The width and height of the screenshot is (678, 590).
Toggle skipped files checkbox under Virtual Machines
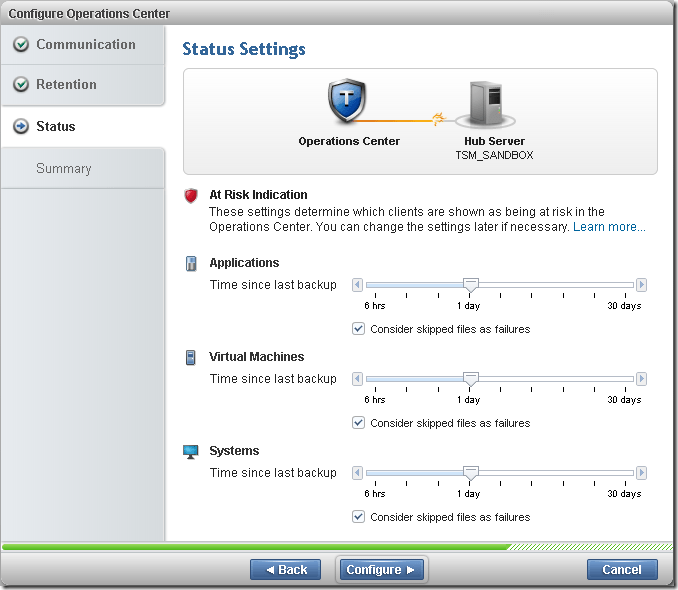(x=359, y=423)
